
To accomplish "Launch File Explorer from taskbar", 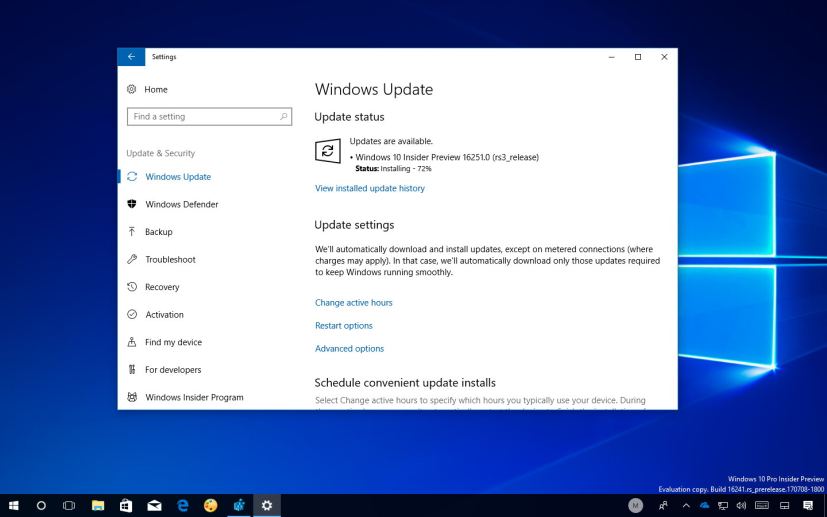I will [98, 505].
